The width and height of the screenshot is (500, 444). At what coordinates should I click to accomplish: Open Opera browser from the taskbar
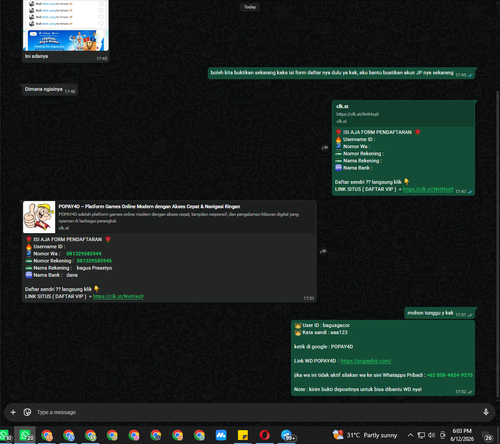click(x=264, y=435)
